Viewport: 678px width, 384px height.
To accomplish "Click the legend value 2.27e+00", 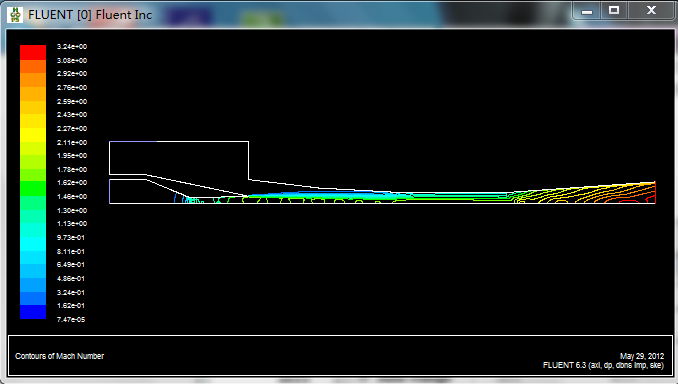I will click(72, 128).
